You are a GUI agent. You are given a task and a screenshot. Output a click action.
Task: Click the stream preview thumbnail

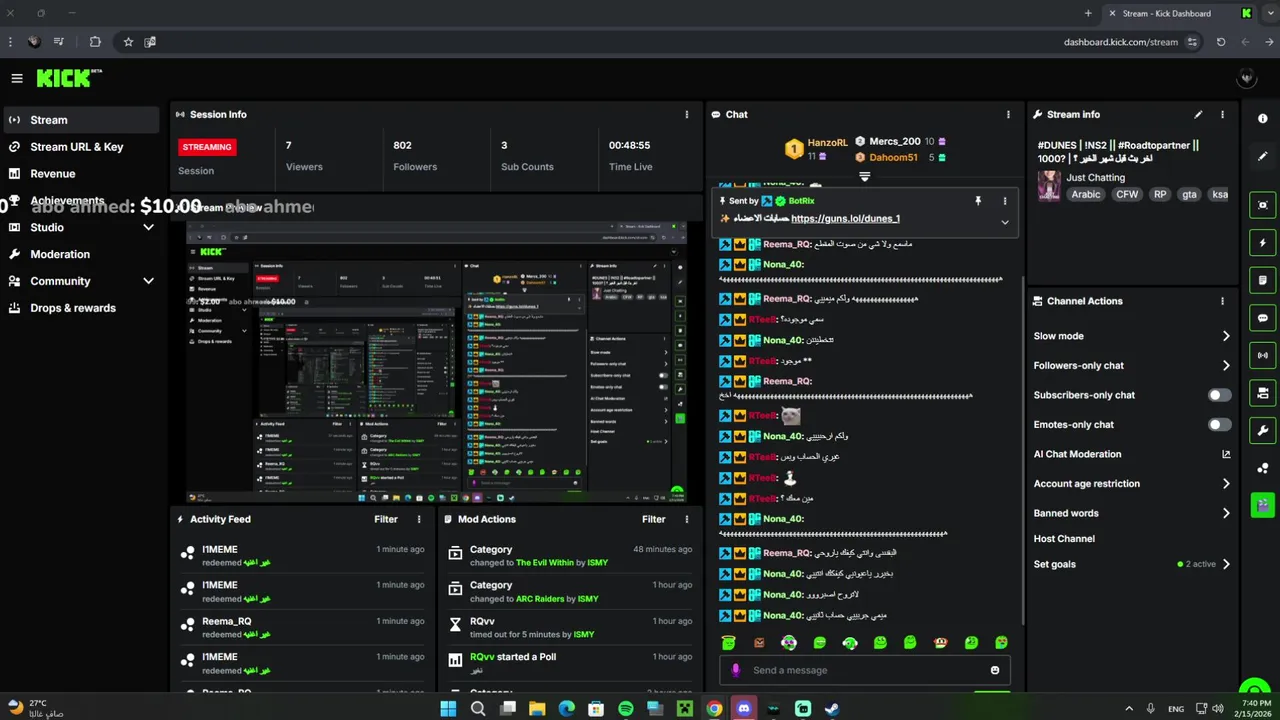click(436, 361)
